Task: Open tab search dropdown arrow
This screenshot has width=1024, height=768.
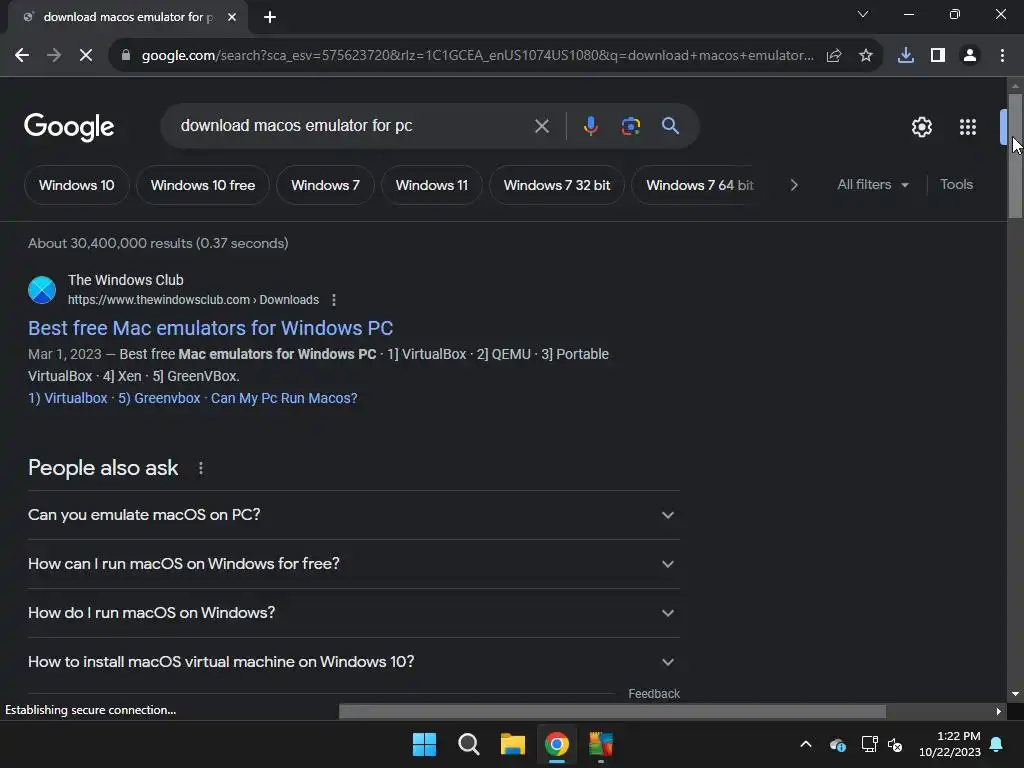Action: click(863, 14)
